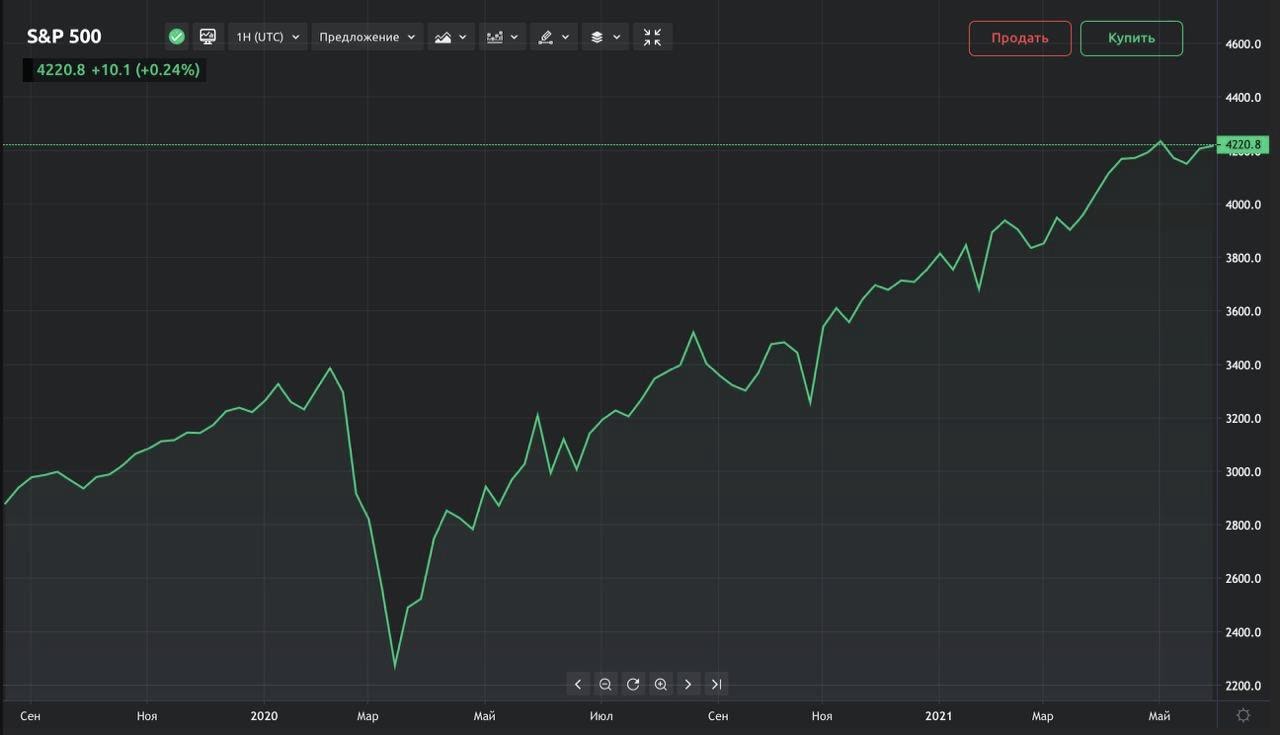Click the zoom in magnifier icon
Image resolution: width=1280 pixels, height=735 pixels.
click(661, 684)
